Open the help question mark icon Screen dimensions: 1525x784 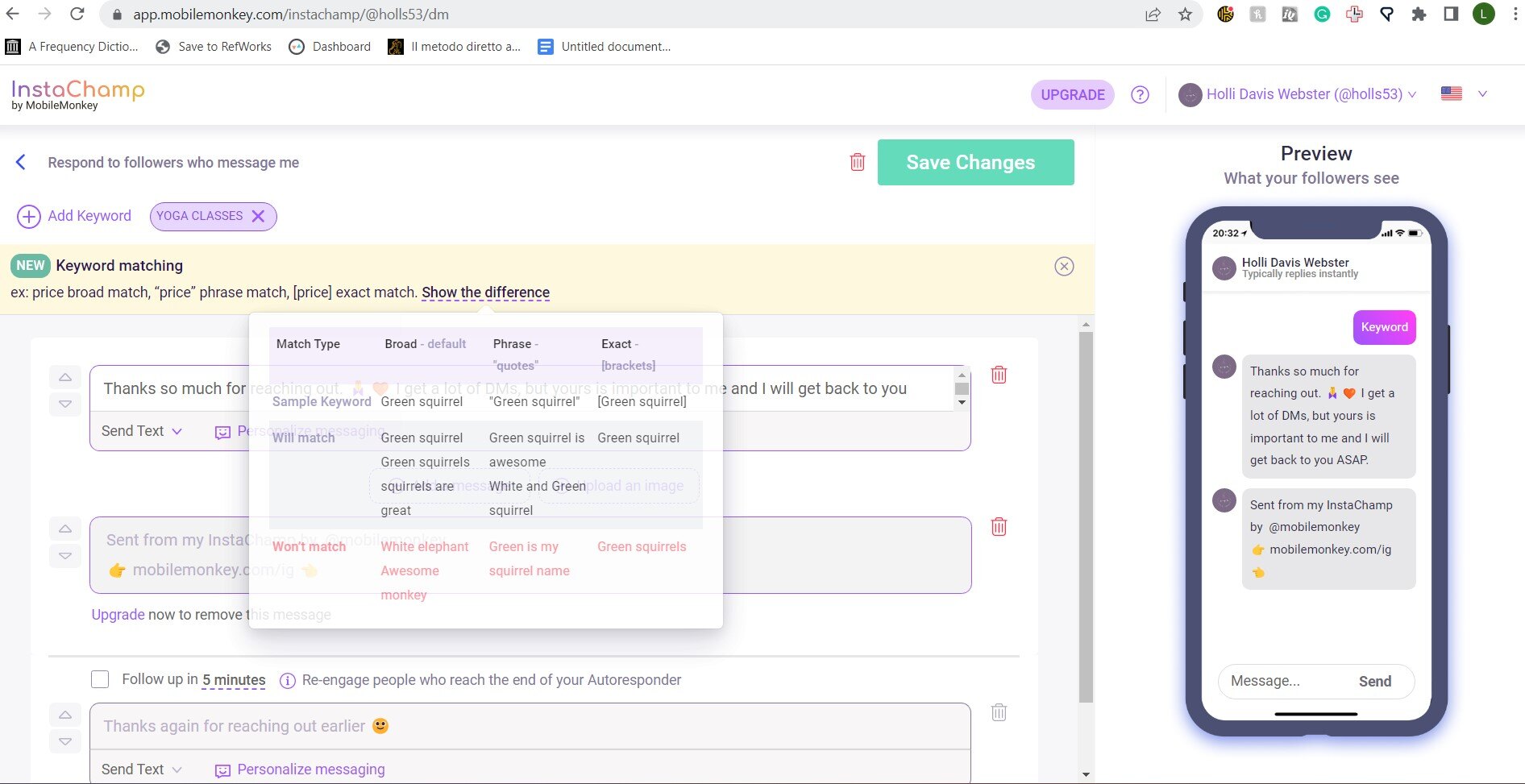(x=1140, y=94)
